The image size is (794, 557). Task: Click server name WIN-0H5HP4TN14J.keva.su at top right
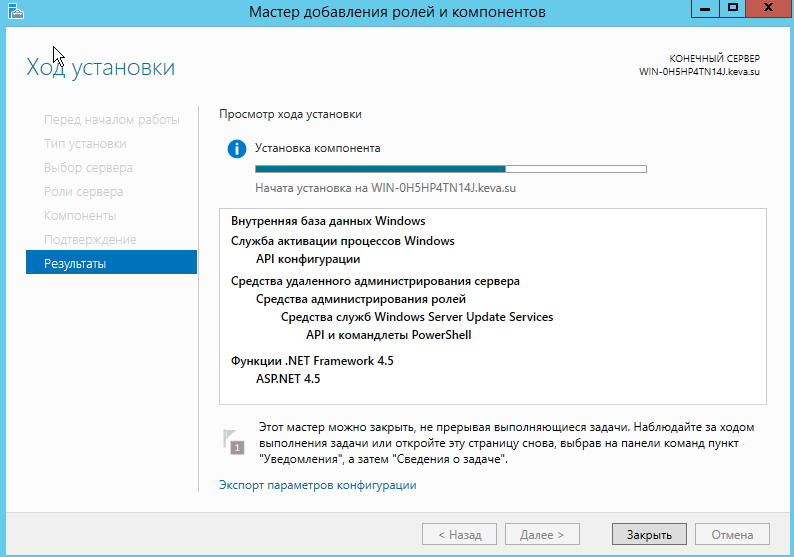coord(699,72)
